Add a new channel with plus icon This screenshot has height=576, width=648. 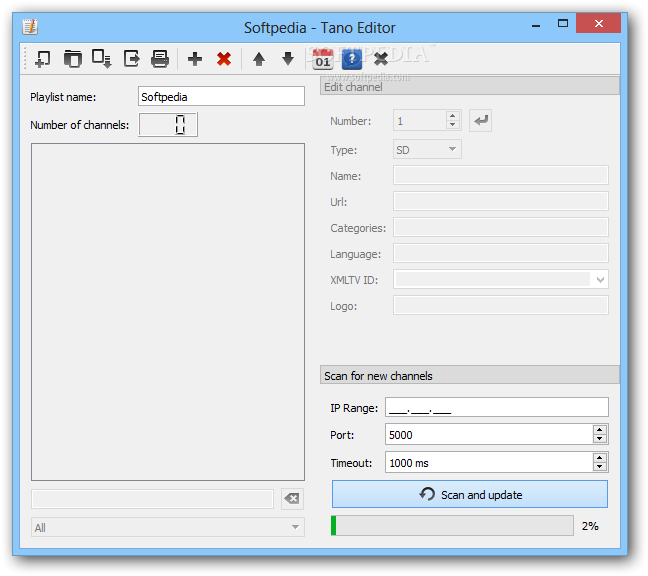coord(195,59)
